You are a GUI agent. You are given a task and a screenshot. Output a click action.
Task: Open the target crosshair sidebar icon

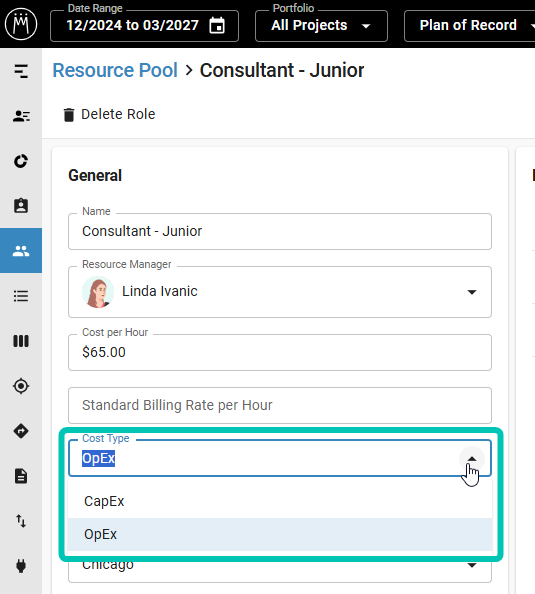[21, 386]
